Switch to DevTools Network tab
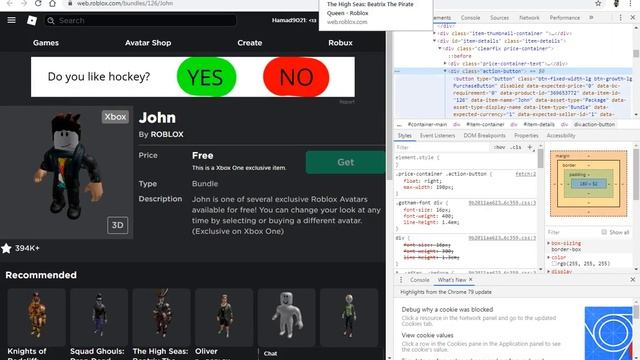 click(529, 18)
